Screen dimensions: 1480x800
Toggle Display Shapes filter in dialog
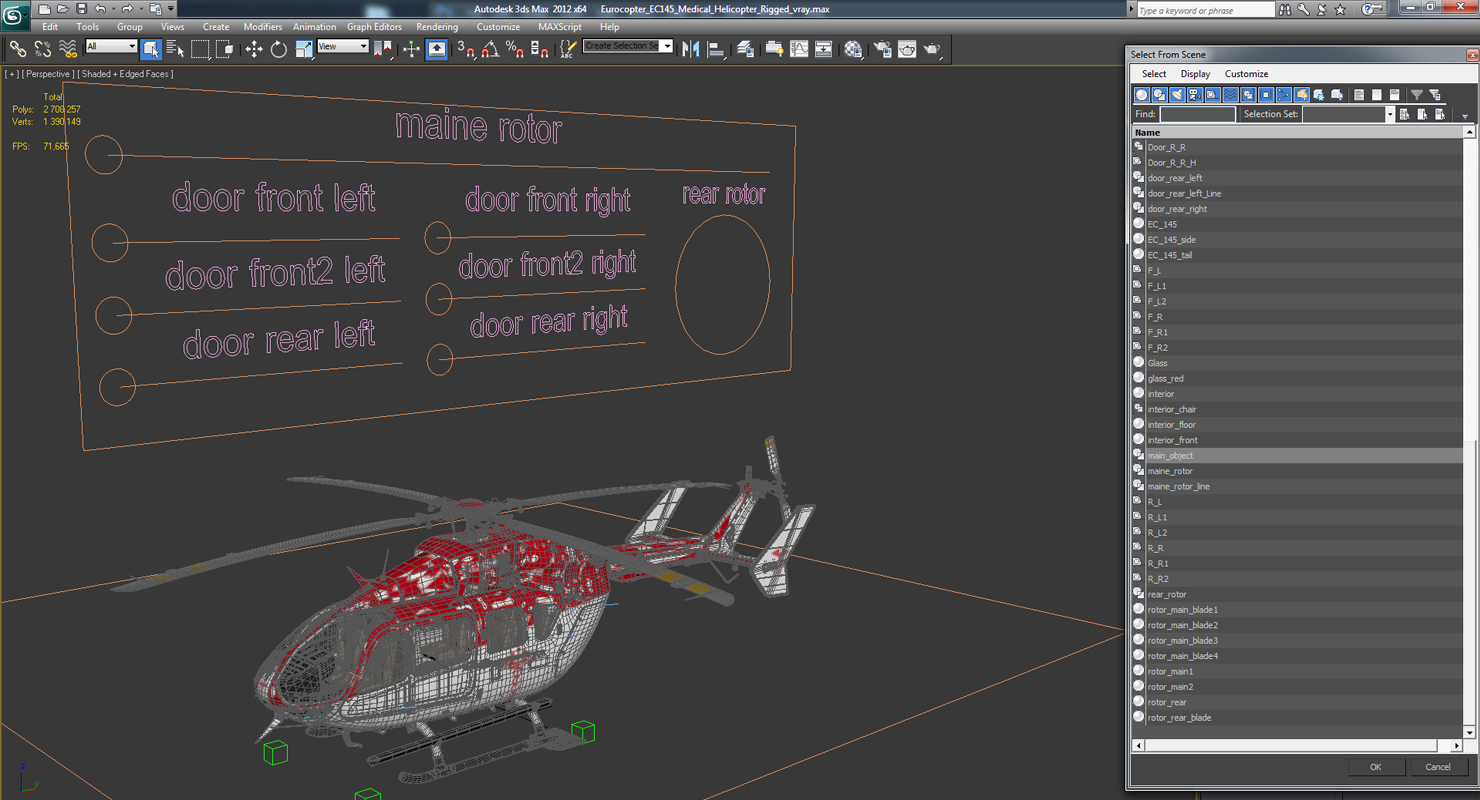coord(1159,95)
